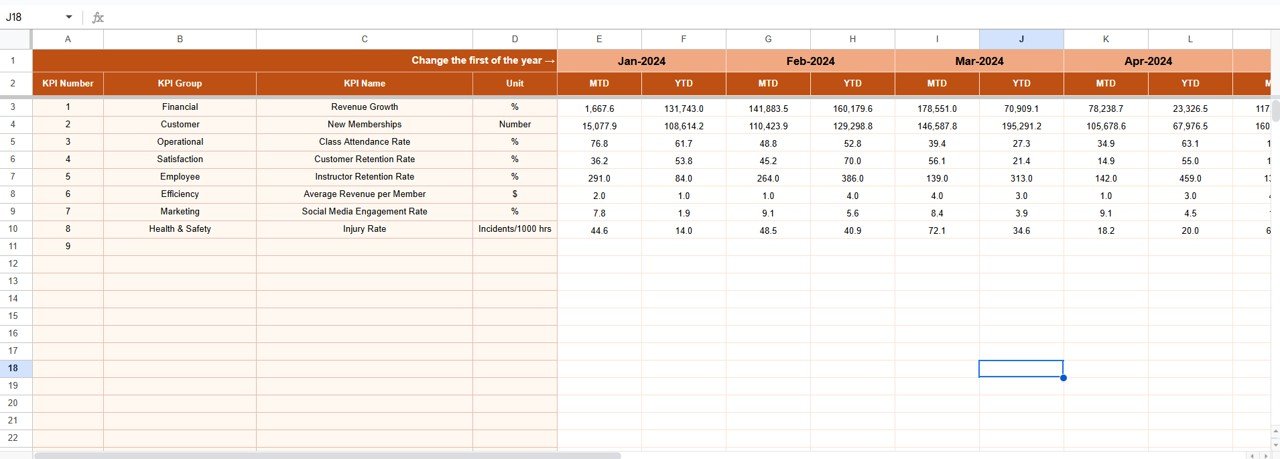Click the fx insert function icon
The image size is (1280, 459).
[98, 17]
